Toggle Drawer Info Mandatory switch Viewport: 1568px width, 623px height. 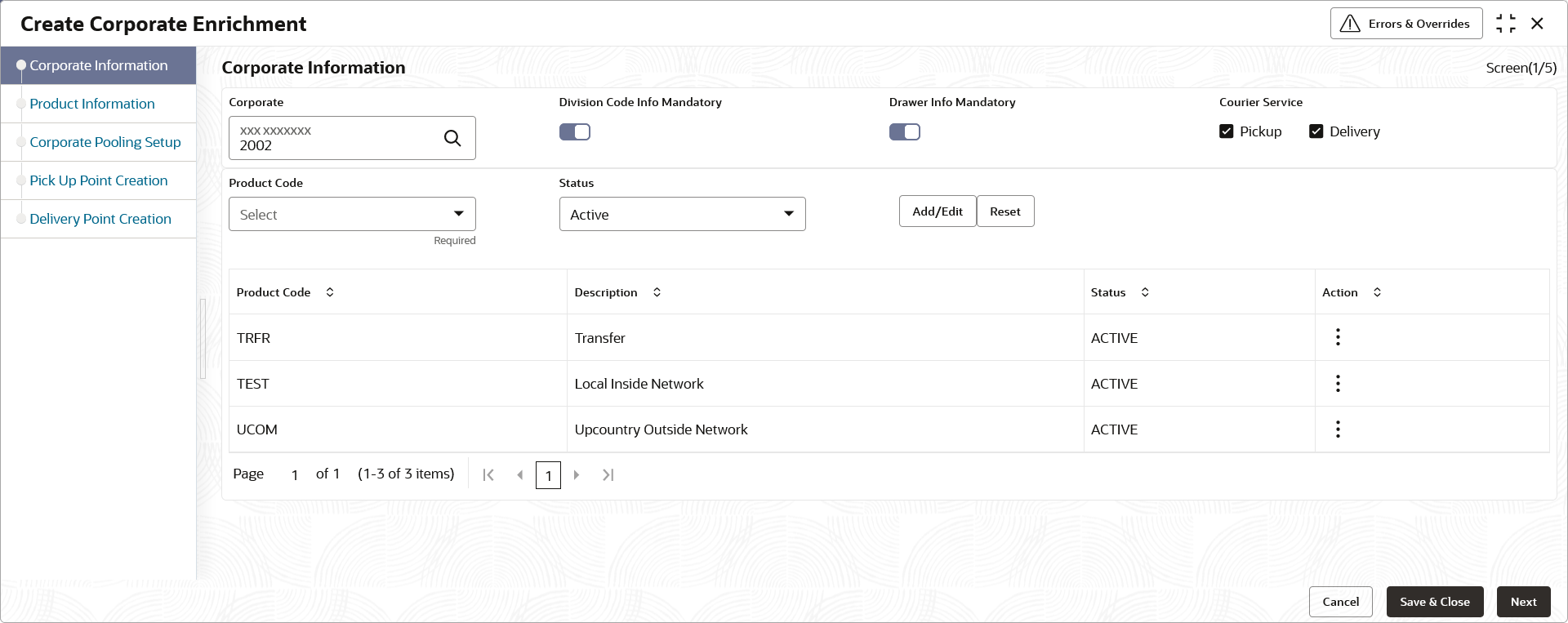point(905,132)
